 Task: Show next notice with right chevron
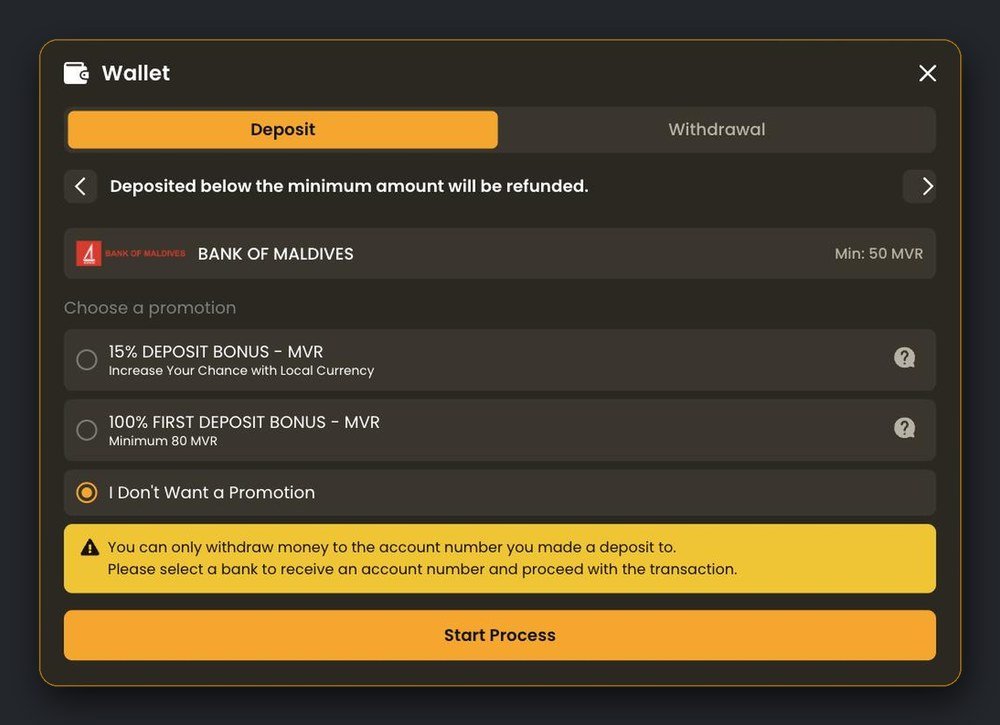point(920,186)
